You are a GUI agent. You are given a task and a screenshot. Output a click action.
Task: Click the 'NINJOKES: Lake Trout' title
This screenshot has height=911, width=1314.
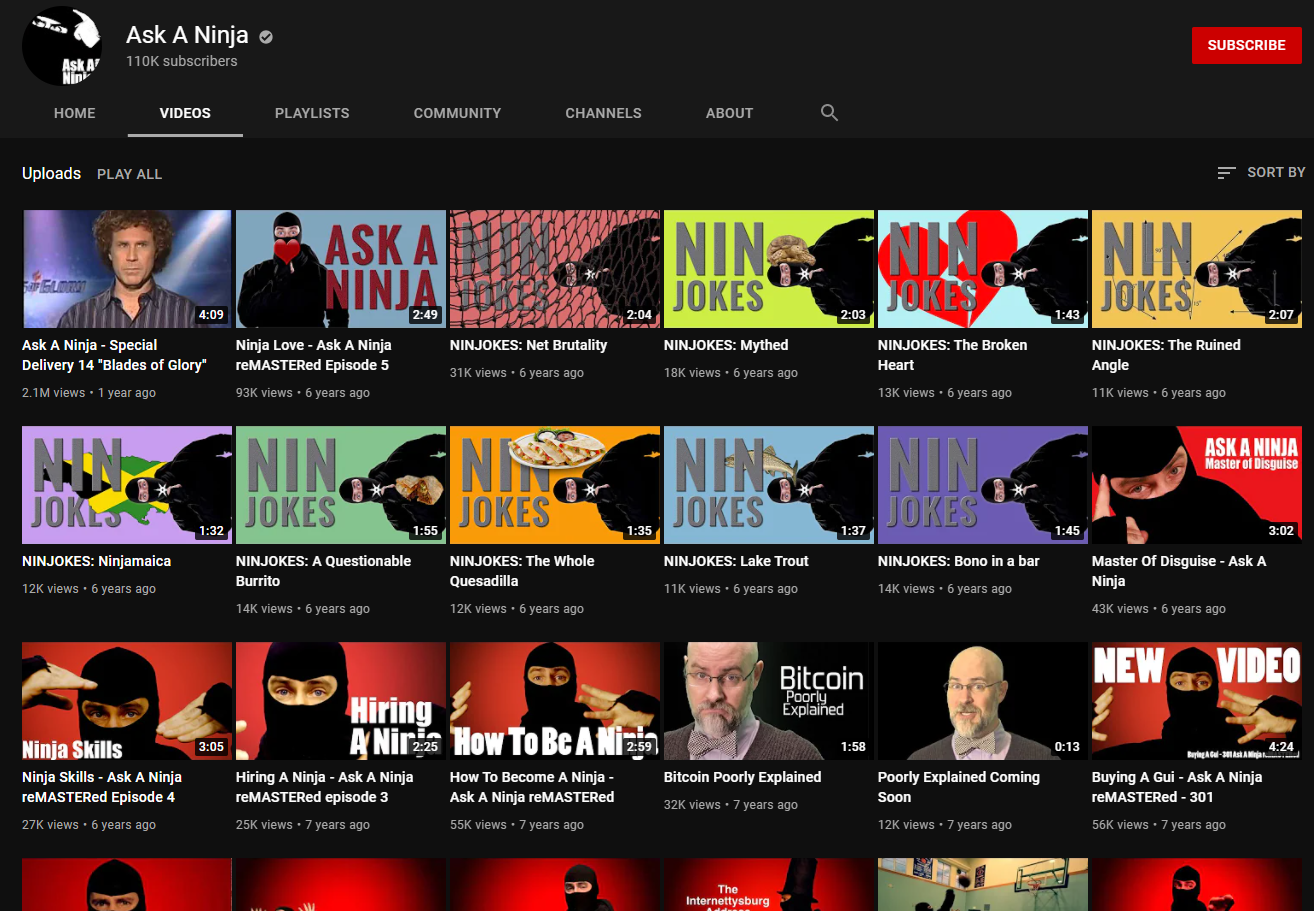pyautogui.click(x=736, y=561)
